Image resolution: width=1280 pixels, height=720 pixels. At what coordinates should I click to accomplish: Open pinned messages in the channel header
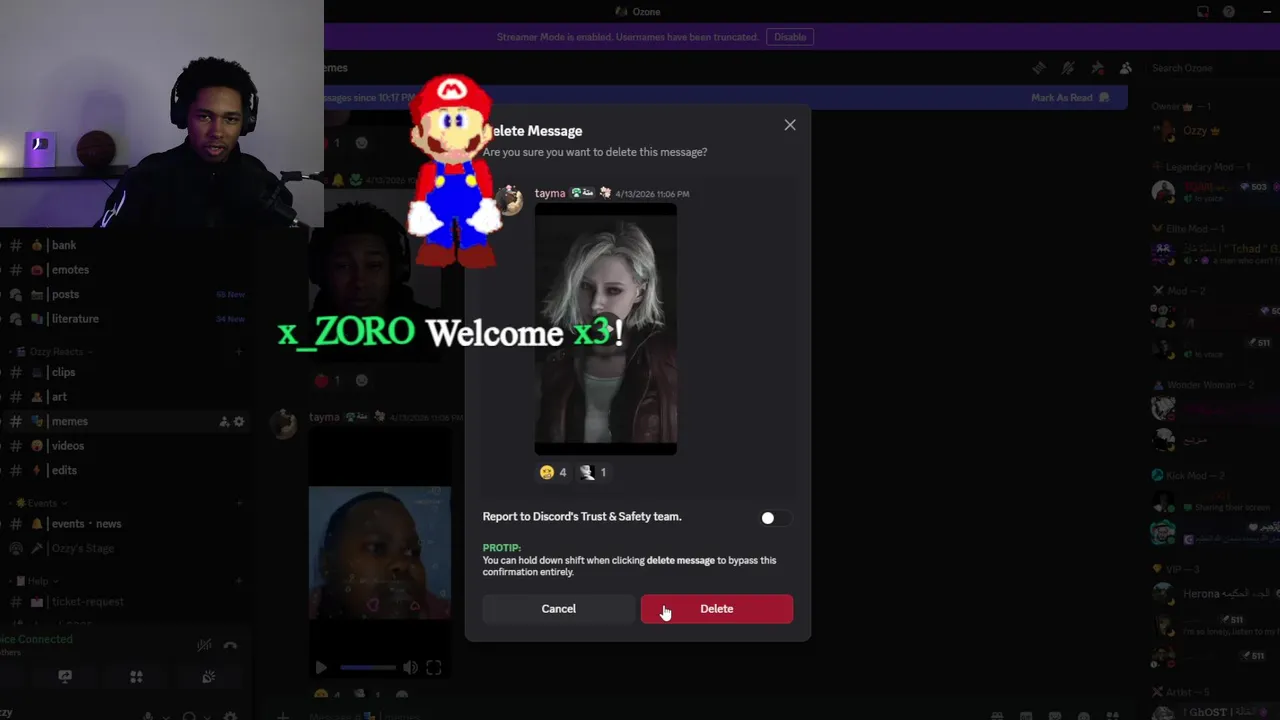pyautogui.click(x=1097, y=68)
